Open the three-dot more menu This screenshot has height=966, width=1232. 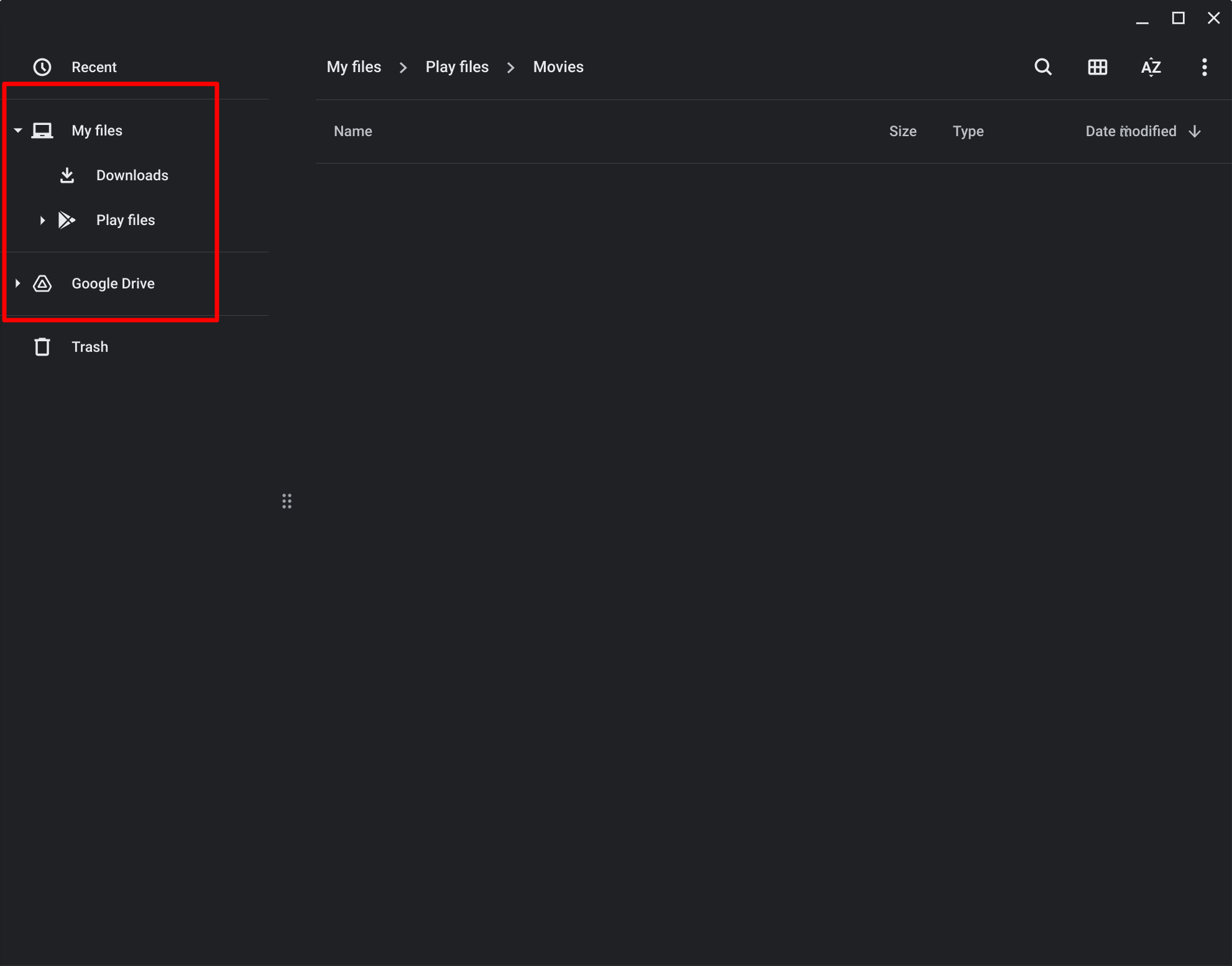coord(1204,67)
